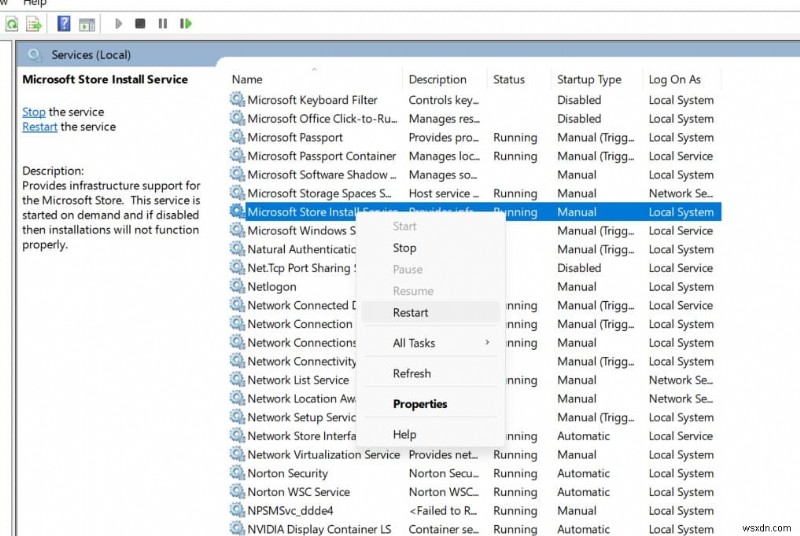Click the Export List toolbar icon
The image size is (800, 536).
[x=34, y=23]
